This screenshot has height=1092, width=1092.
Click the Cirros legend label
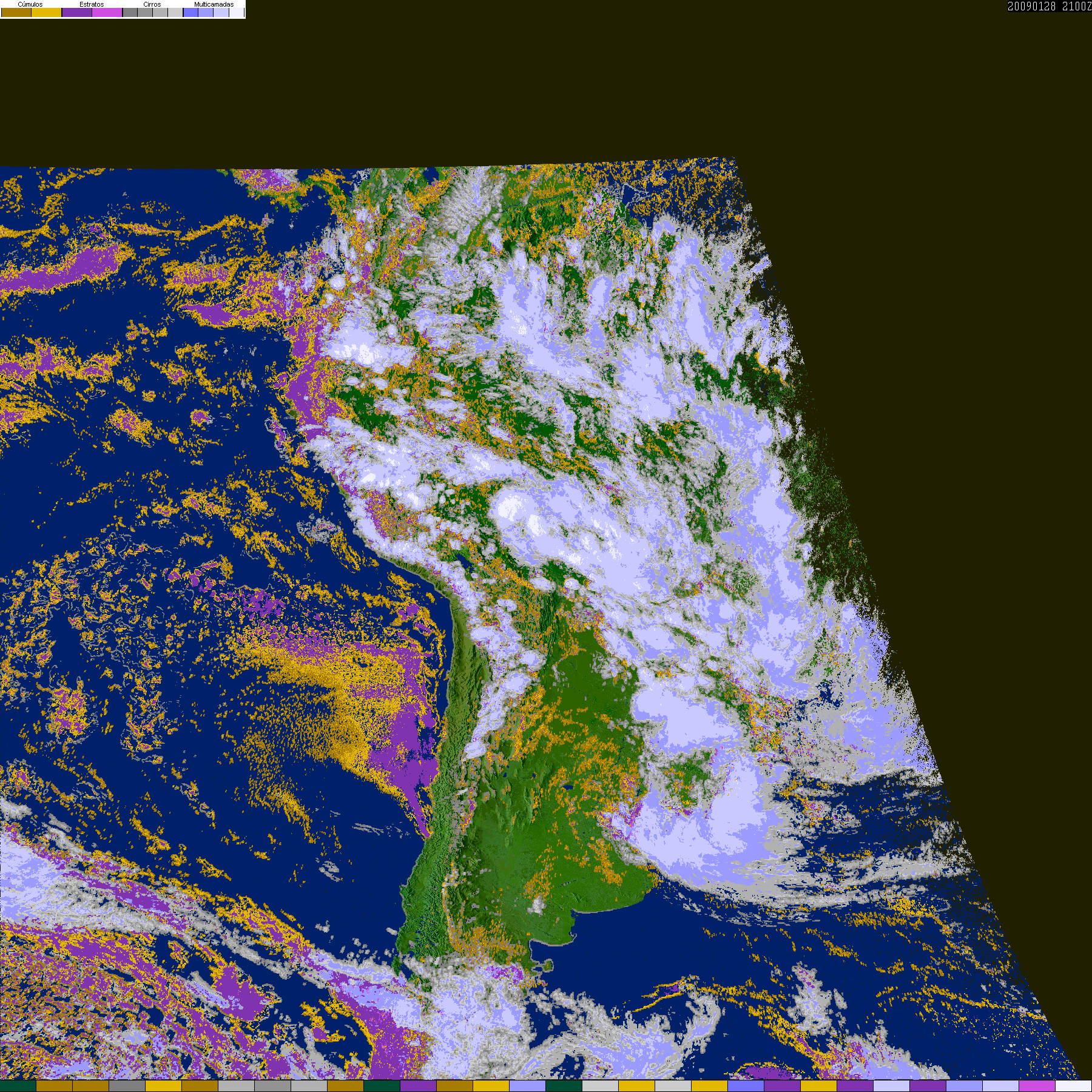coord(152,4)
